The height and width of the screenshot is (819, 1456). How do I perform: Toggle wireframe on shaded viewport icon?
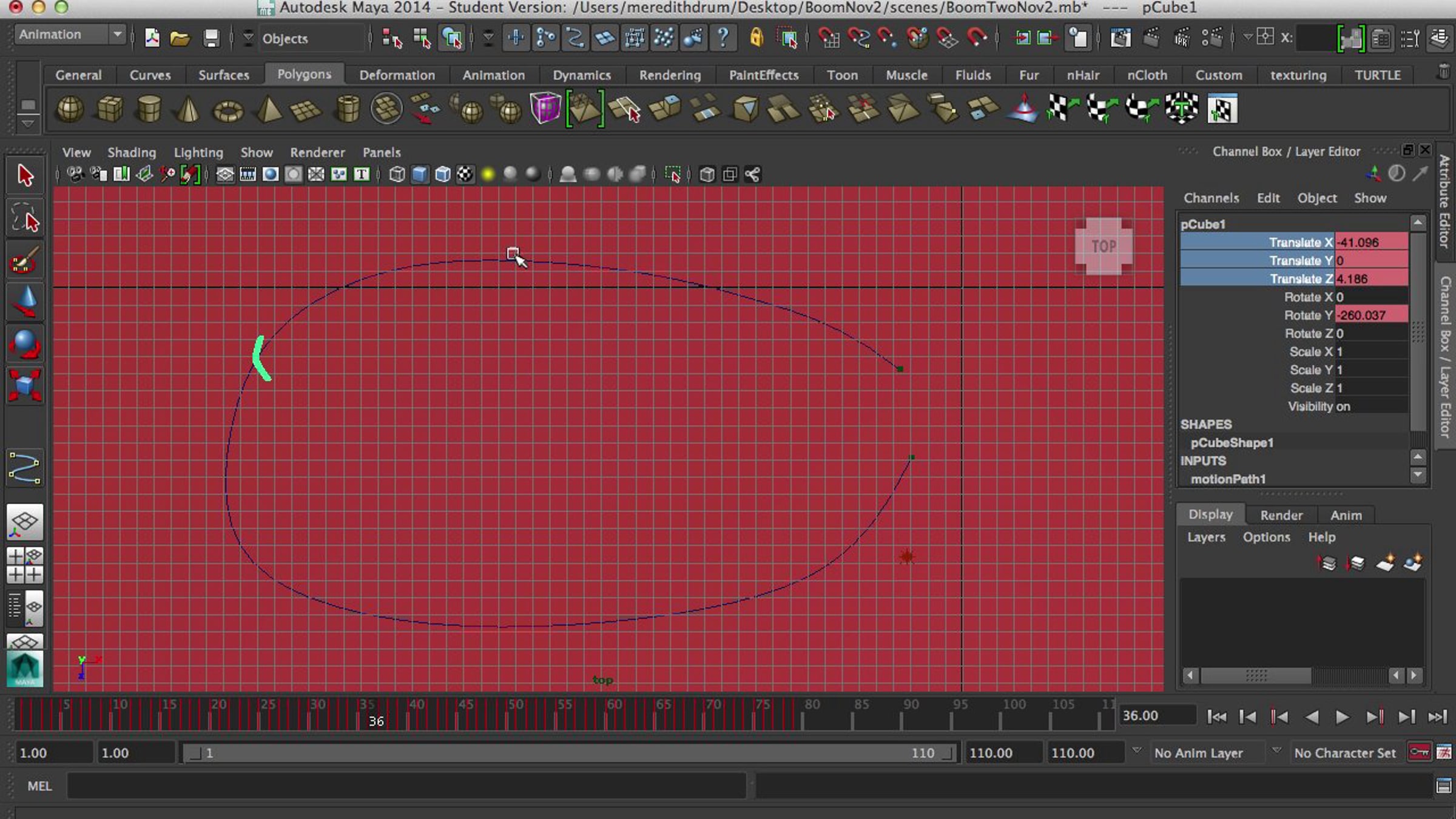coord(442,175)
